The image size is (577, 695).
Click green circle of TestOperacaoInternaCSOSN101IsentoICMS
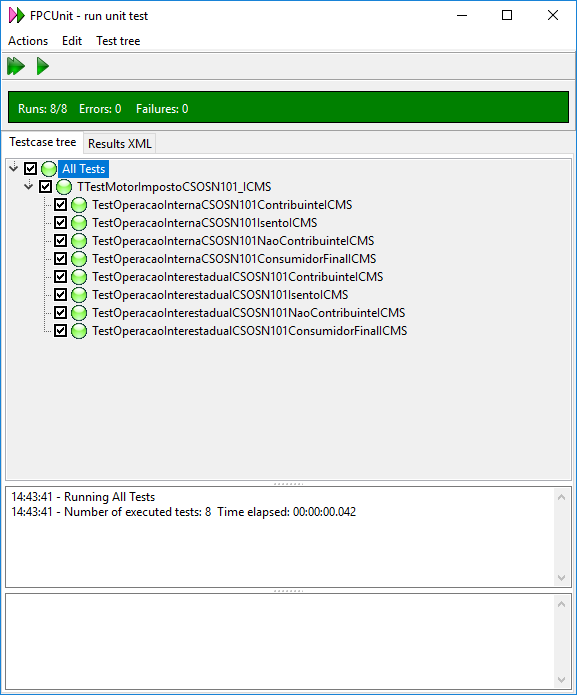coord(79,223)
